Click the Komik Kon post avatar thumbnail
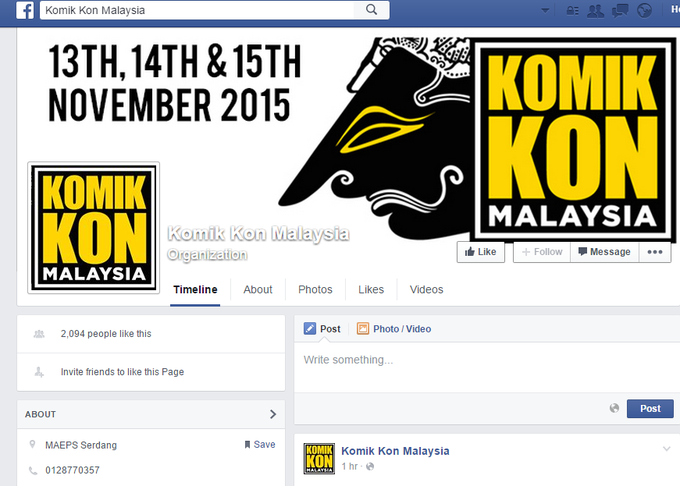 click(319, 458)
